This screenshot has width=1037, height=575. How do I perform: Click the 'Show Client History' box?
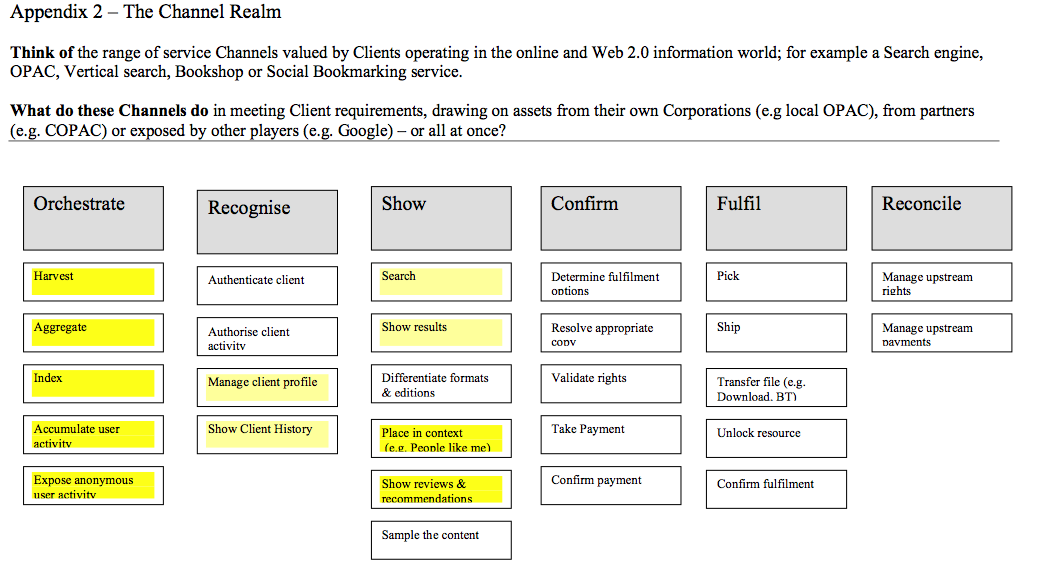(x=267, y=435)
